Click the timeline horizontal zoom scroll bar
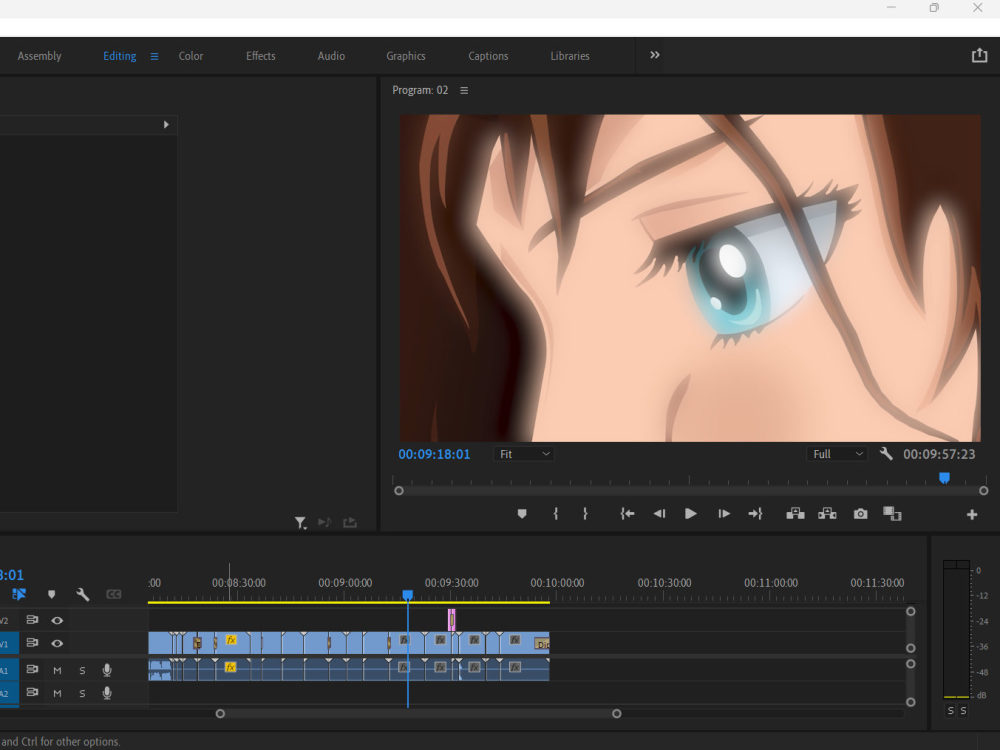The height and width of the screenshot is (750, 1000). (x=418, y=714)
